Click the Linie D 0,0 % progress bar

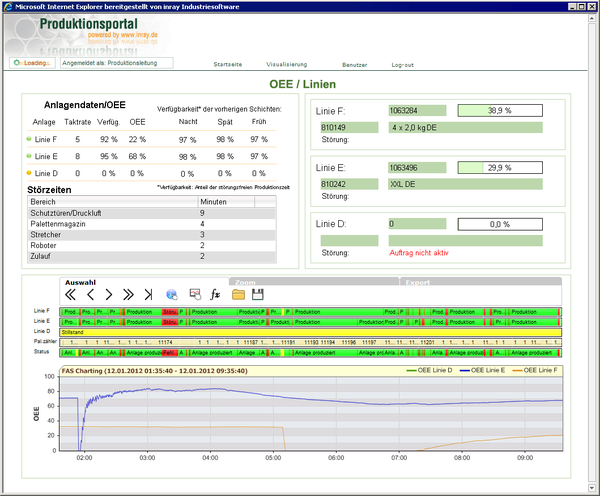500,224
